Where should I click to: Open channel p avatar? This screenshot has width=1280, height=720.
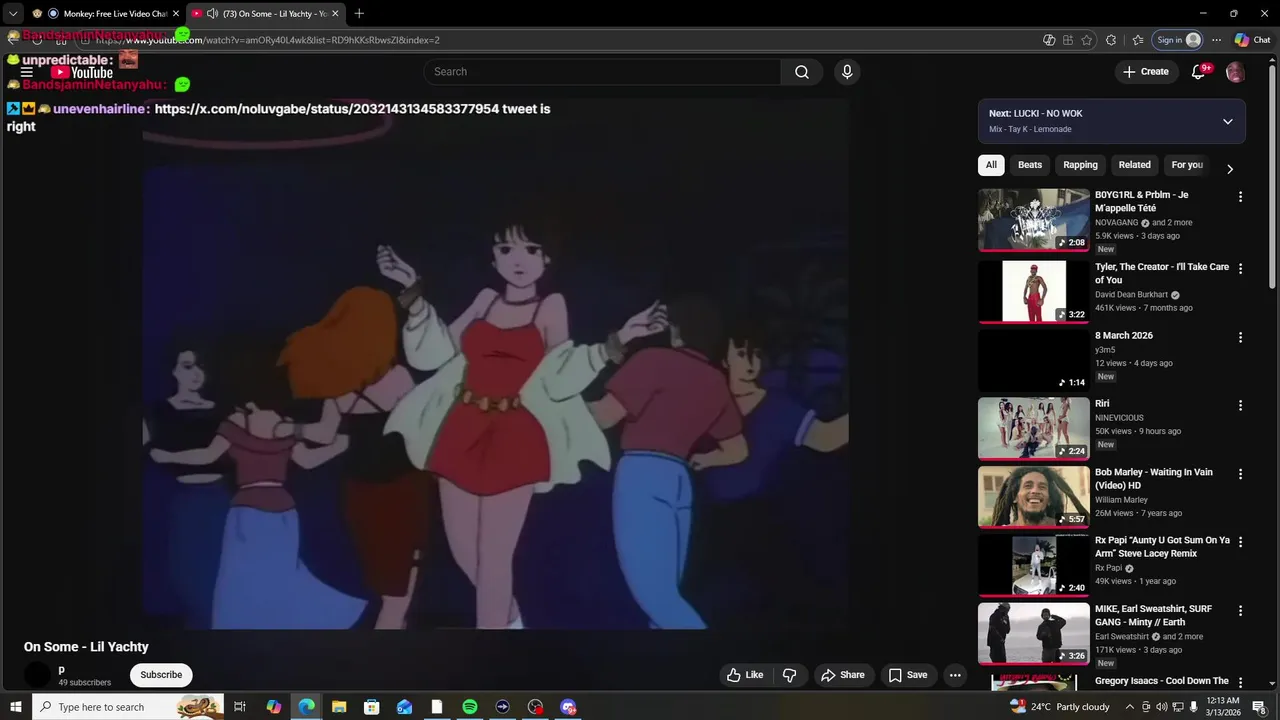pos(37,675)
